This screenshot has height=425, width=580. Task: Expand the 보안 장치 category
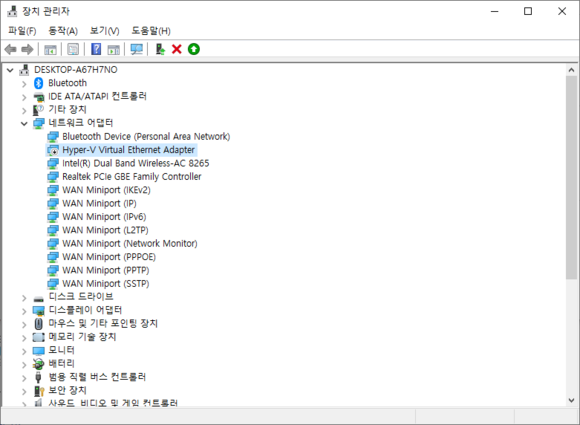24,391
